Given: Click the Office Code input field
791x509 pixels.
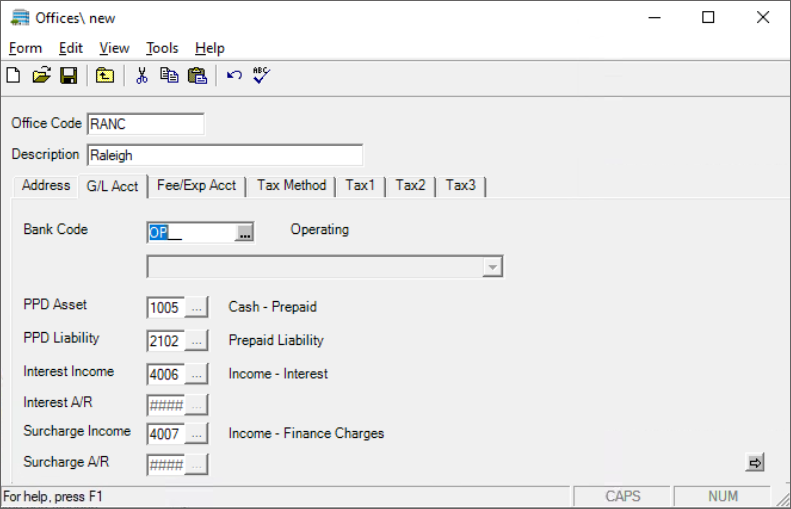Looking at the screenshot, I should [145, 124].
